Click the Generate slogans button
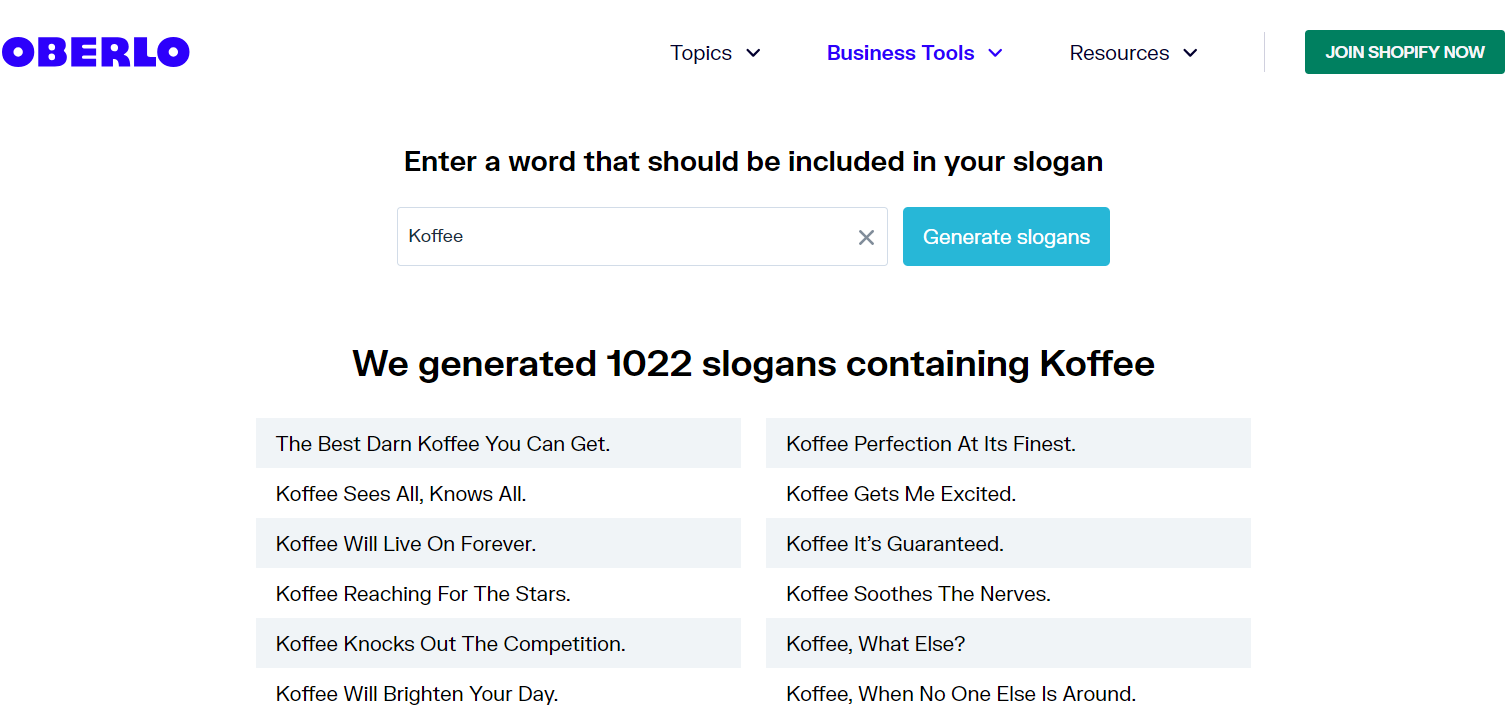1511x717 pixels. [1006, 237]
